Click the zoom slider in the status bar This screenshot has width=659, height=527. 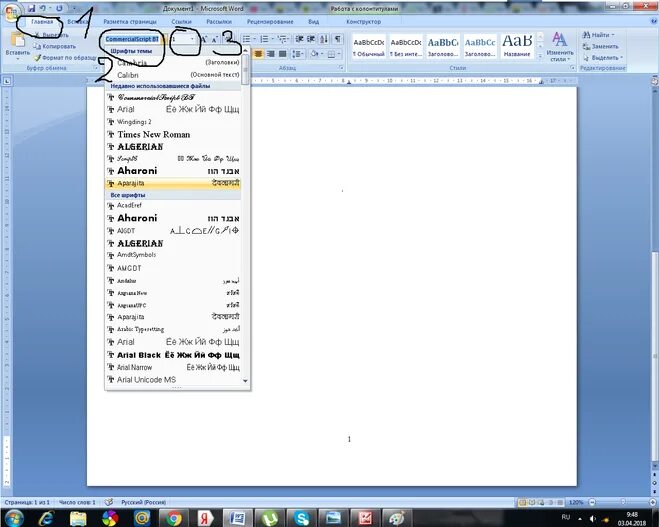(623, 502)
